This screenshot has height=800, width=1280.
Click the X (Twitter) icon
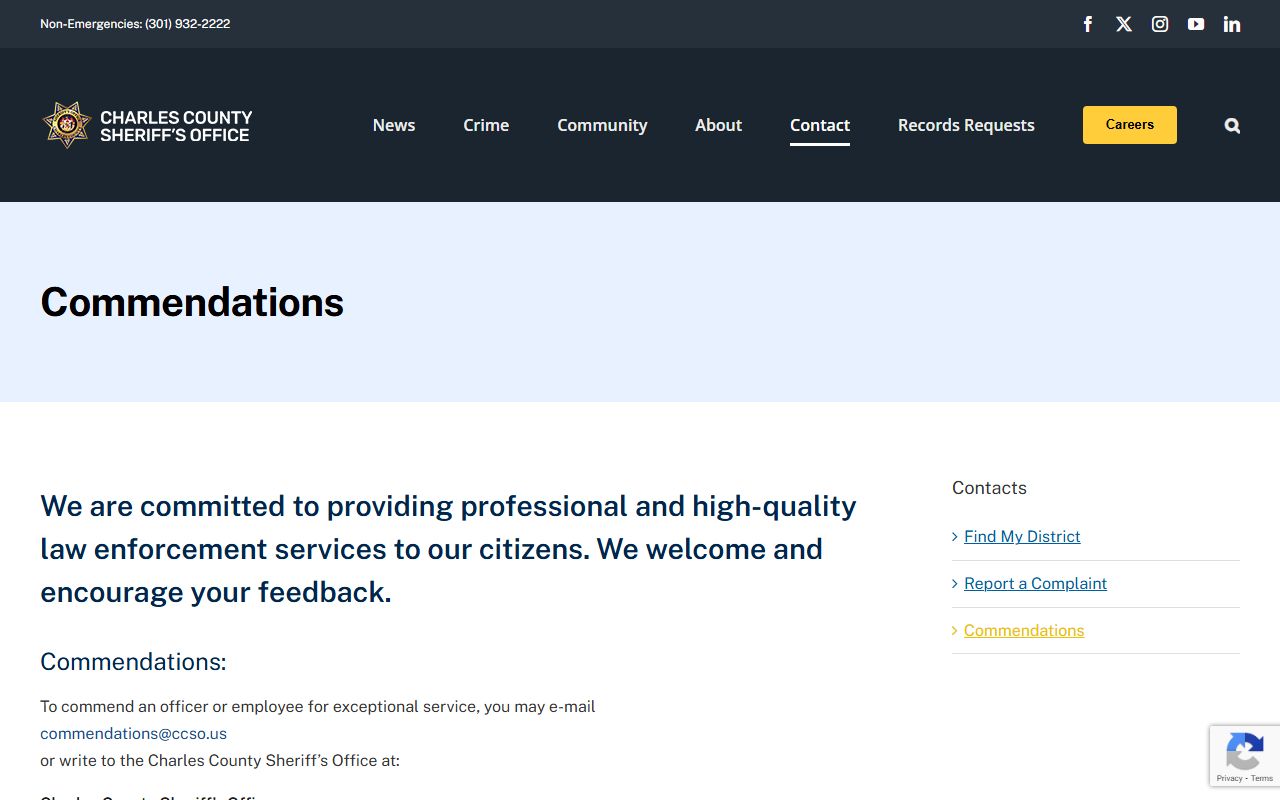tap(1124, 24)
